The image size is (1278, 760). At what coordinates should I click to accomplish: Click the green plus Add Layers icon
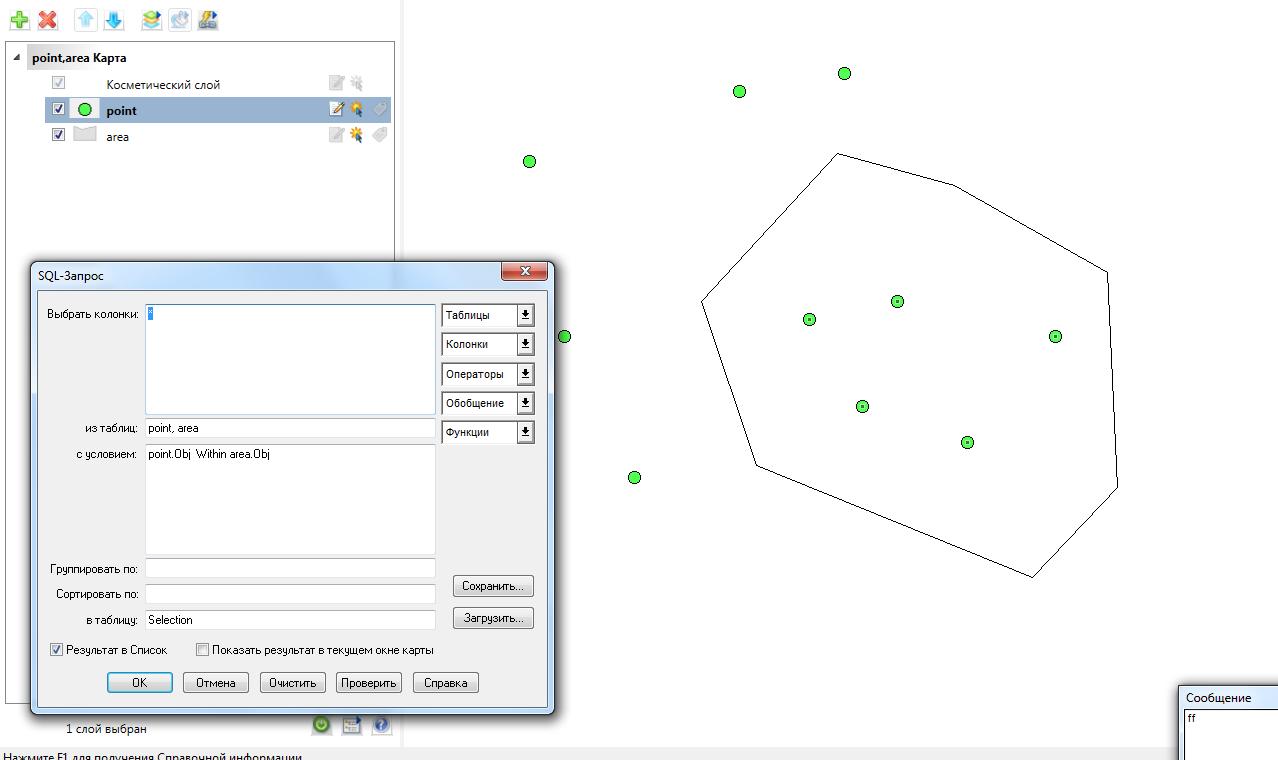19,19
